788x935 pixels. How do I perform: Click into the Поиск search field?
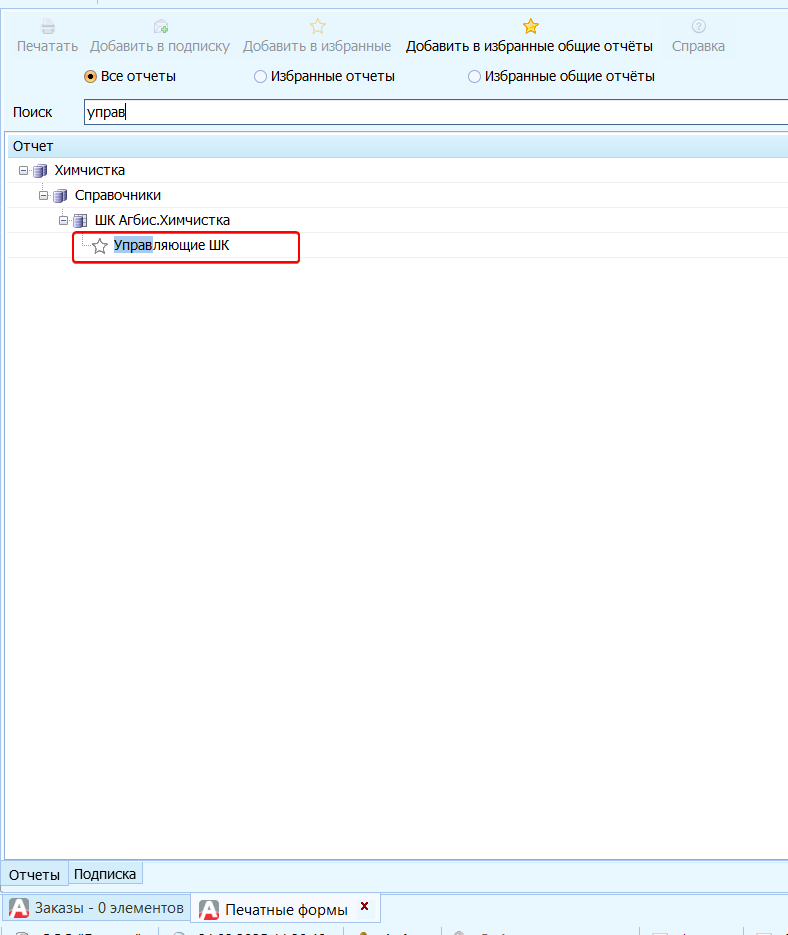430,112
